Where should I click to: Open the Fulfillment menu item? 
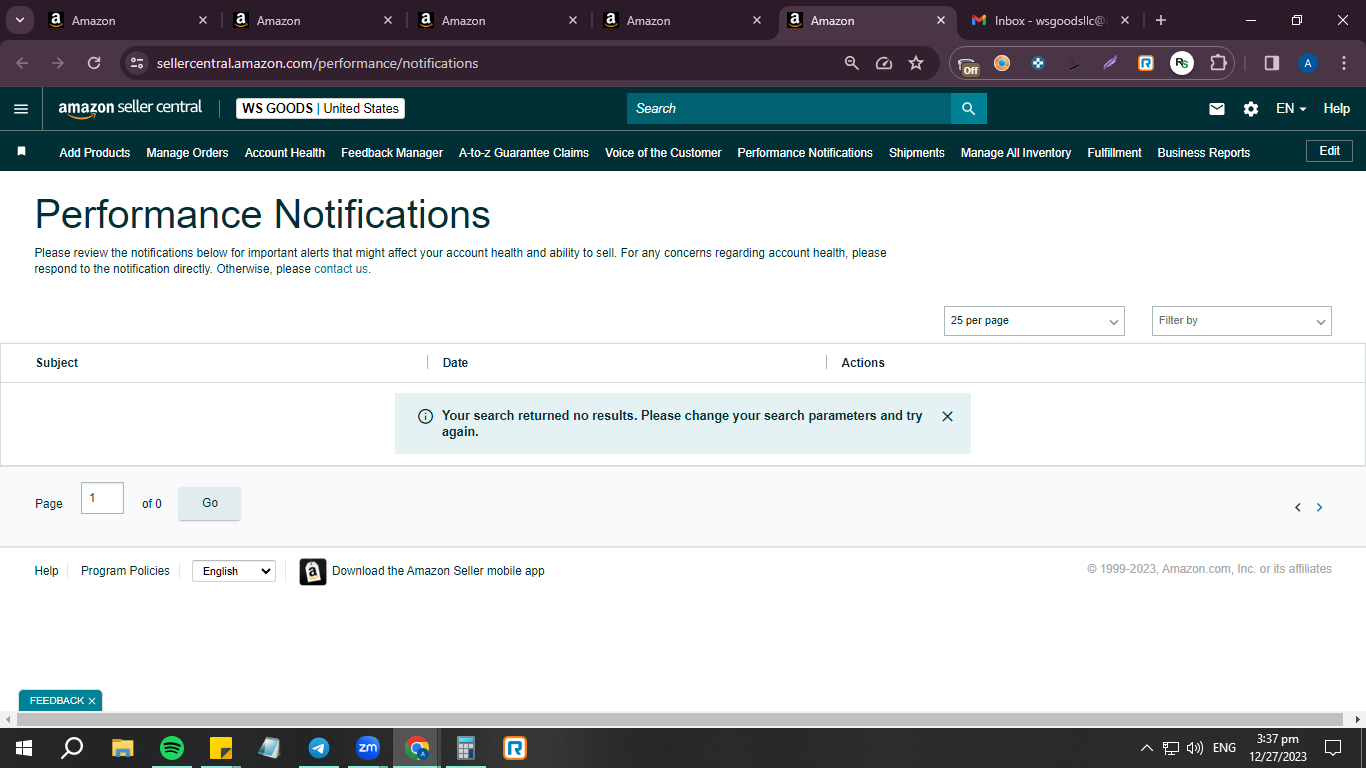tap(1115, 153)
